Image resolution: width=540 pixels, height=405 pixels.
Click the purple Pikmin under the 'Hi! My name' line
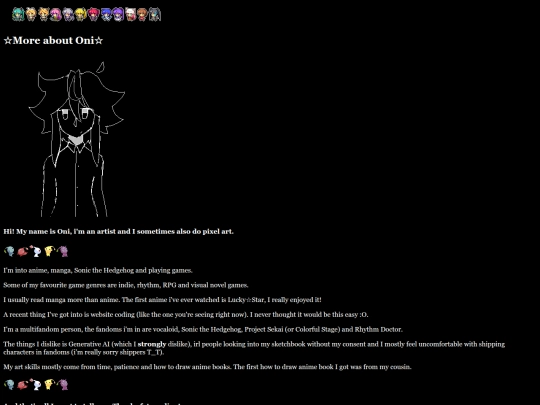pos(63,251)
